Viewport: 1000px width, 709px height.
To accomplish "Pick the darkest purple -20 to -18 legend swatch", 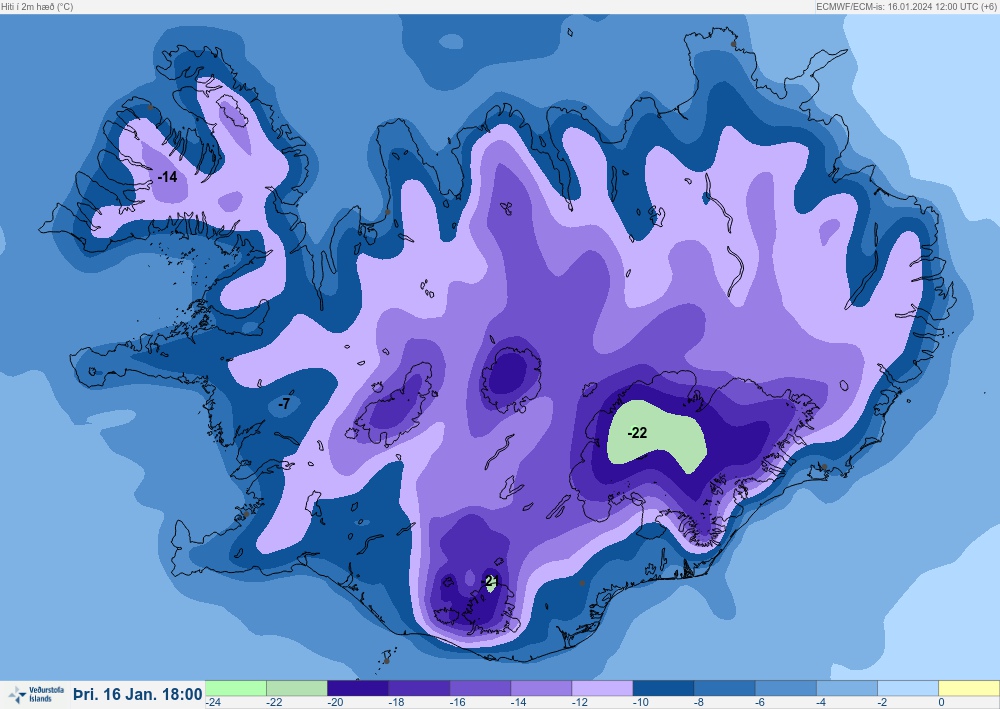I will coord(358,688).
